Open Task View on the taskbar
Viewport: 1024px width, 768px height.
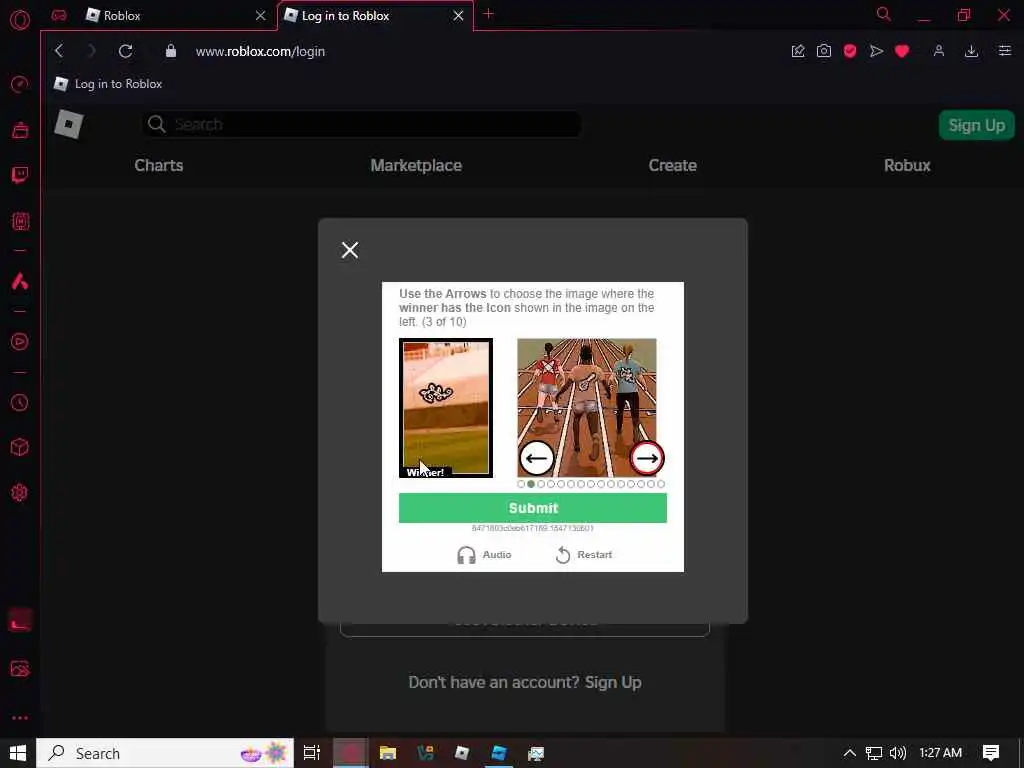click(x=312, y=753)
